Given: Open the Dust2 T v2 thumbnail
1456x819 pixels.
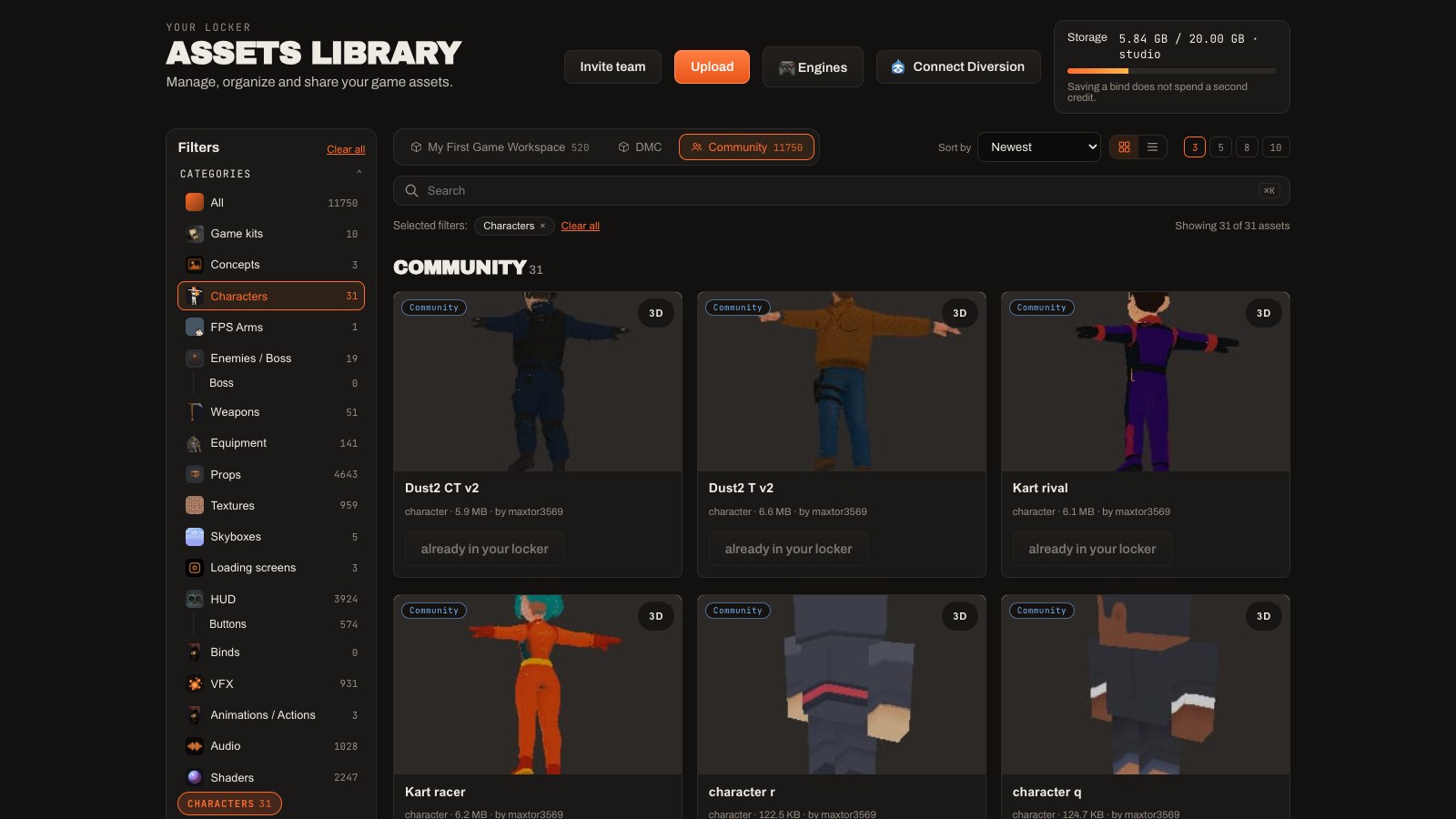Looking at the screenshot, I should [x=842, y=381].
